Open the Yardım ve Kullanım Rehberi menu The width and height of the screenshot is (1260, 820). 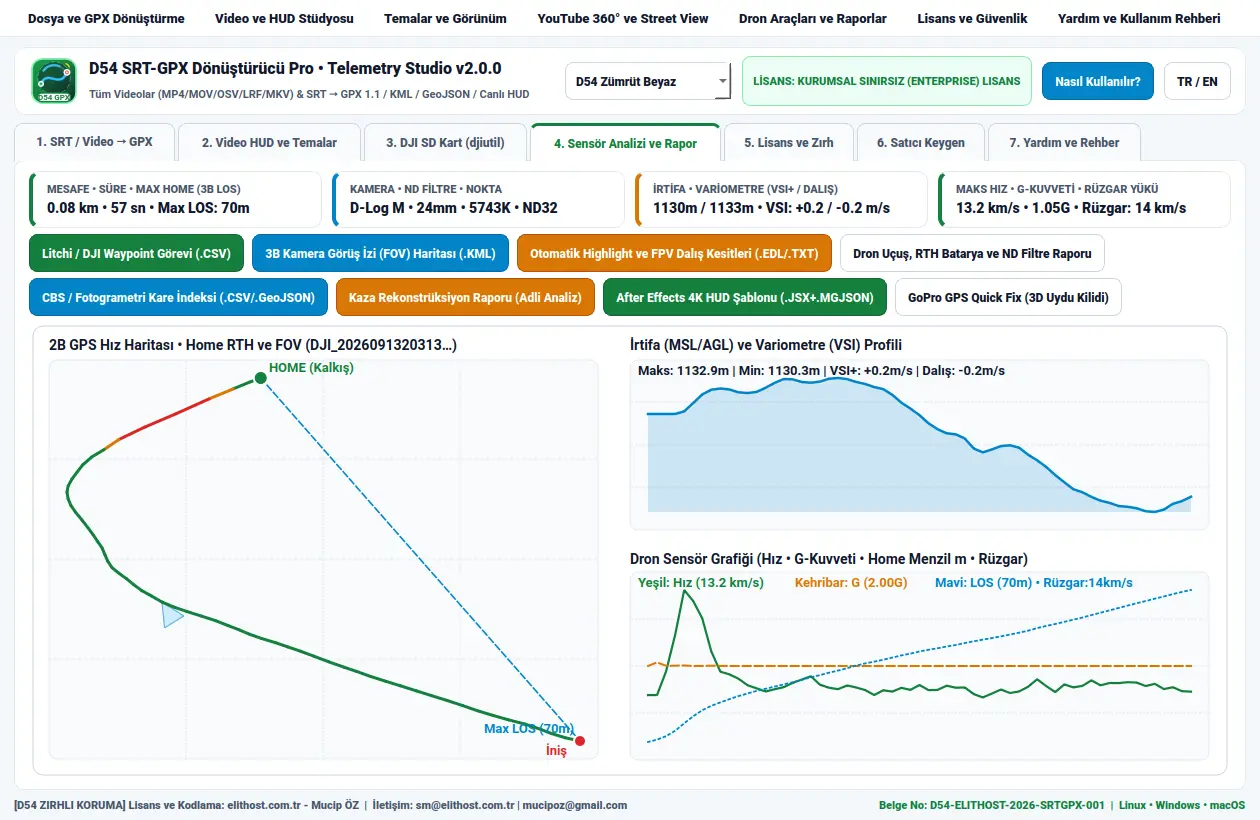[x=1139, y=19]
